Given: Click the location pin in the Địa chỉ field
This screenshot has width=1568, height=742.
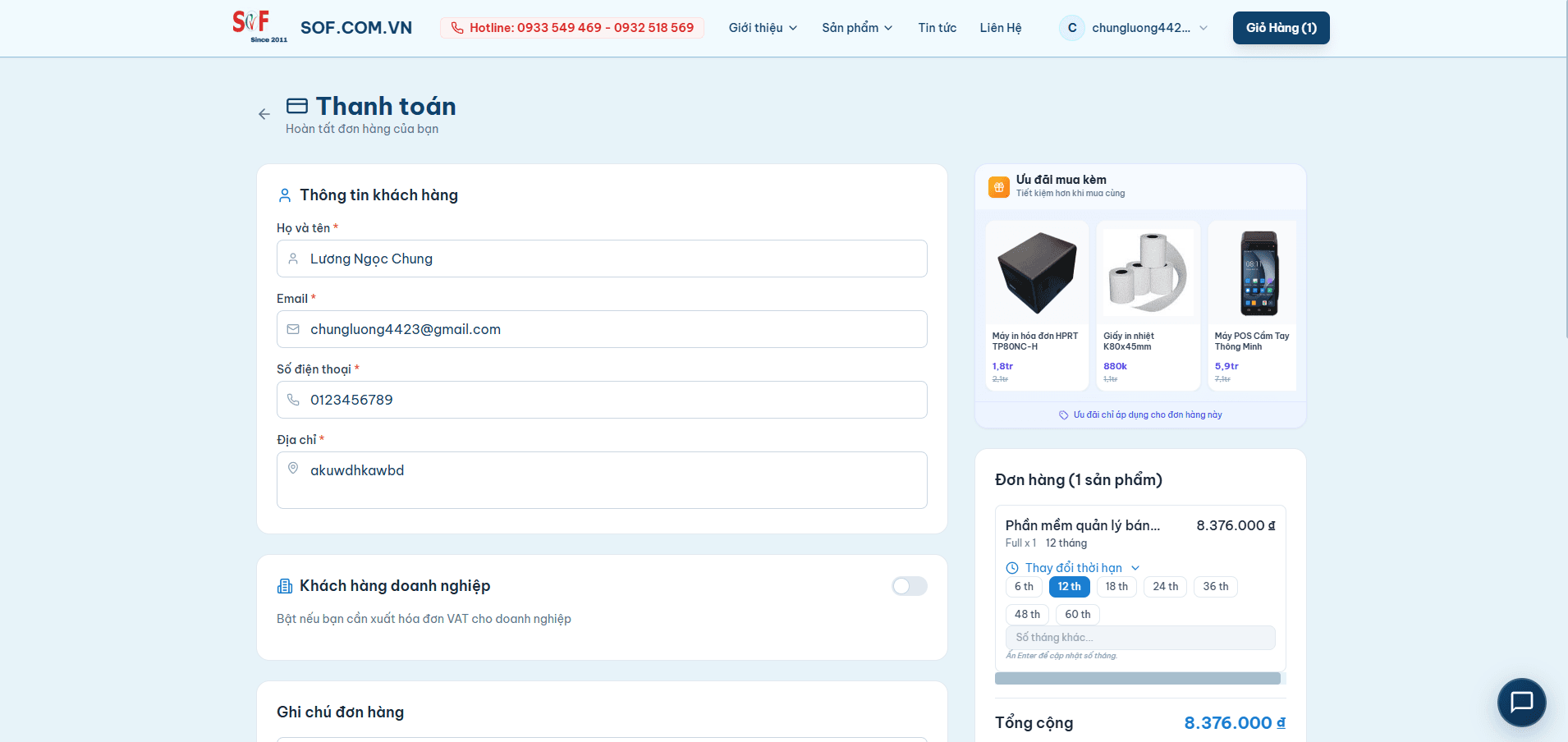Looking at the screenshot, I should (293, 469).
